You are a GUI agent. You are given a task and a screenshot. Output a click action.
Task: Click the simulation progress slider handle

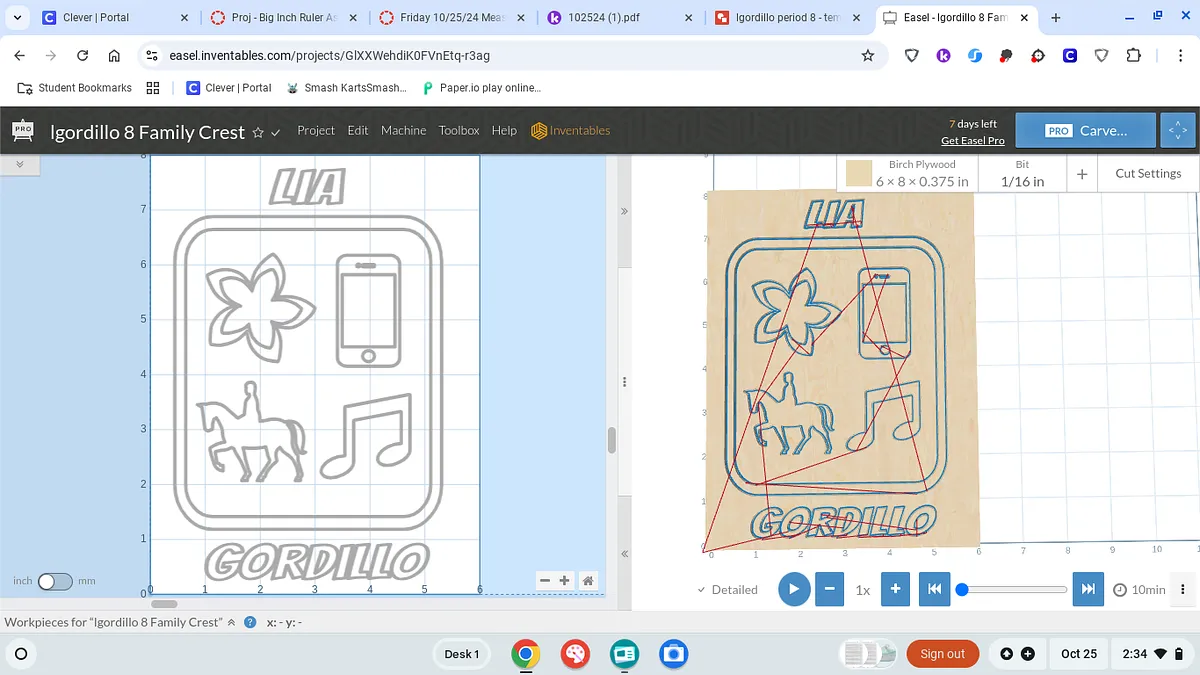tap(962, 589)
